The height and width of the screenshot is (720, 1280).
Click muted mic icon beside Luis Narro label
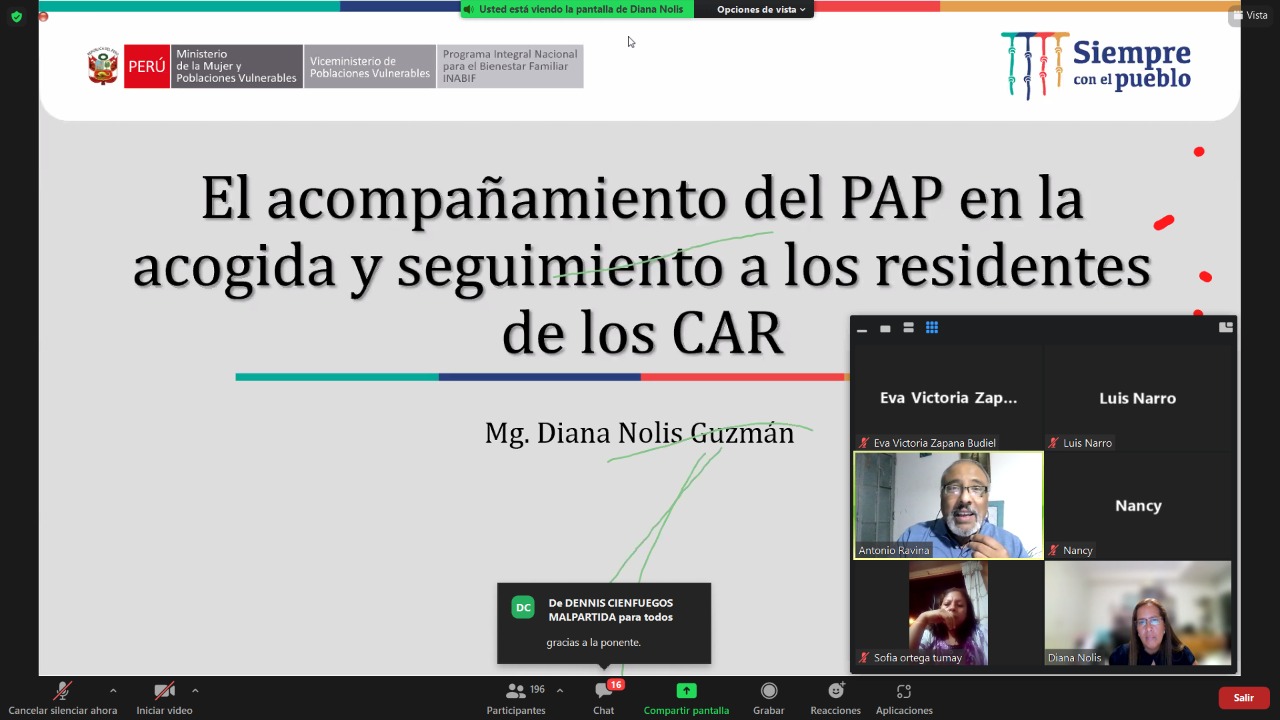pos(1053,443)
